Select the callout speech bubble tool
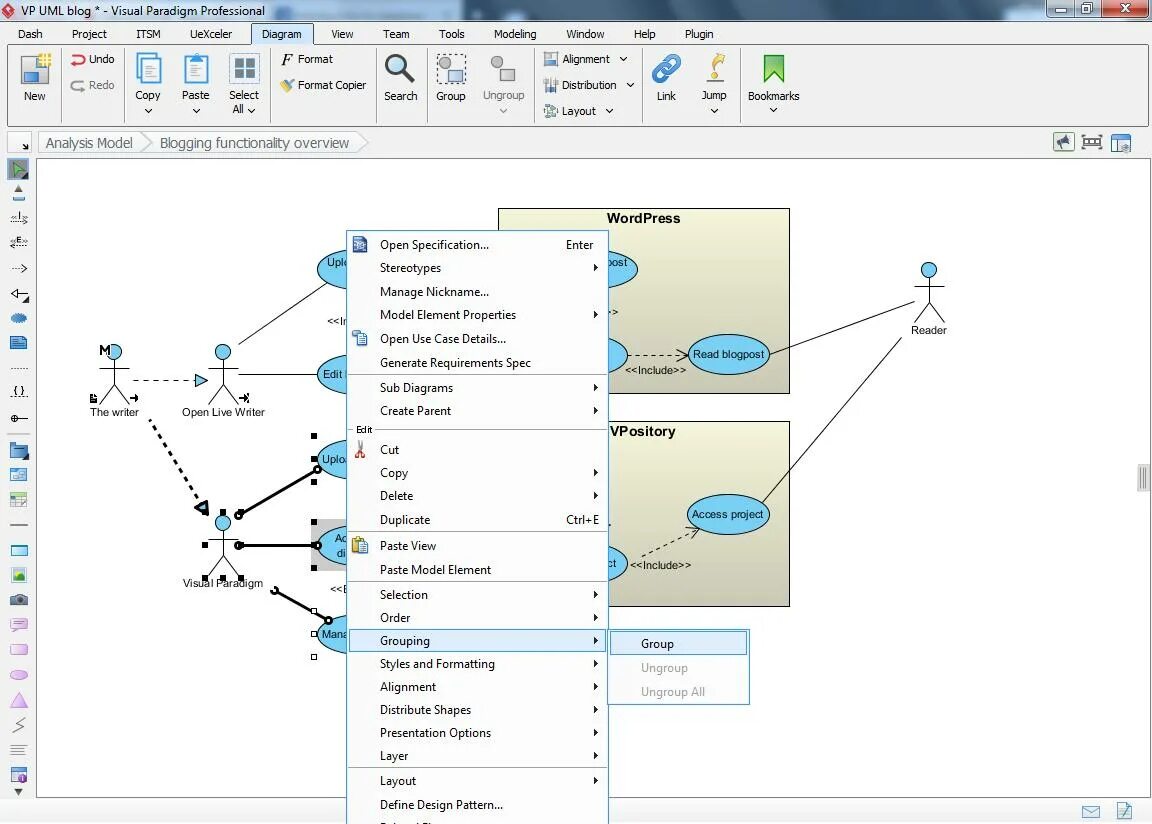 pos(19,625)
